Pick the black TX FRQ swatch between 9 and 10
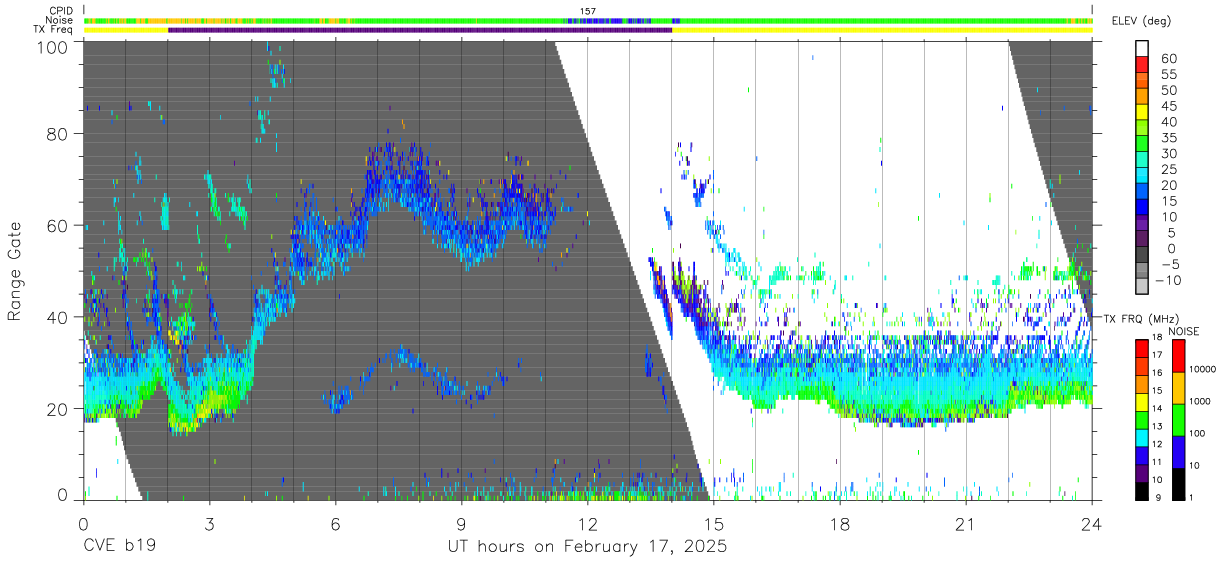The image size is (1228, 567). [x=1142, y=492]
